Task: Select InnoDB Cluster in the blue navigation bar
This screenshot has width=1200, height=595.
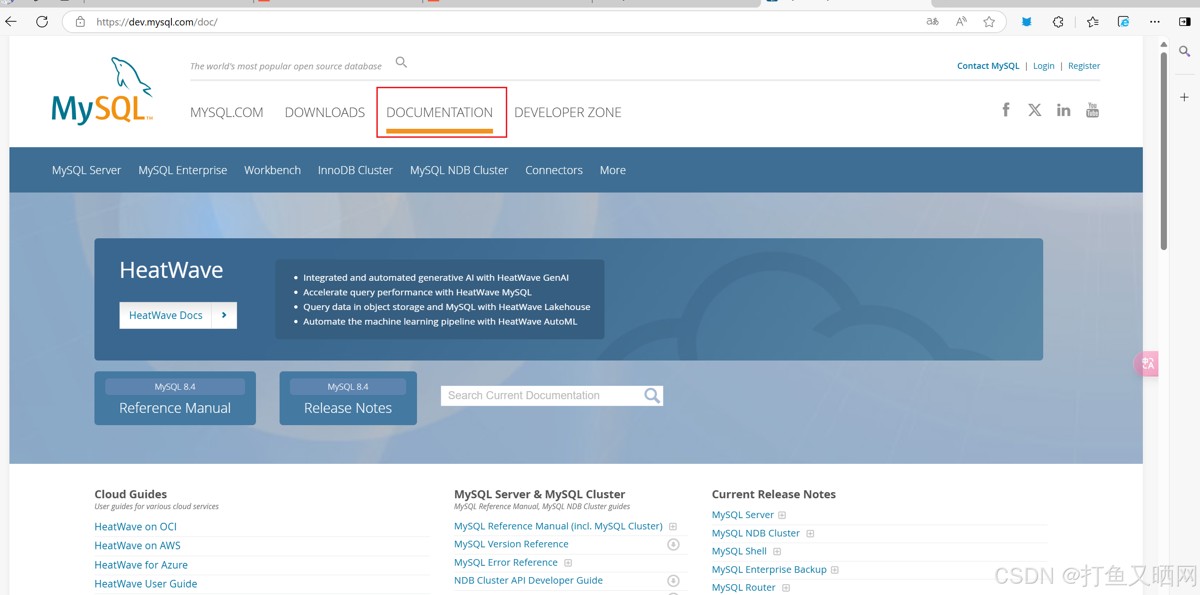Action: (x=355, y=170)
